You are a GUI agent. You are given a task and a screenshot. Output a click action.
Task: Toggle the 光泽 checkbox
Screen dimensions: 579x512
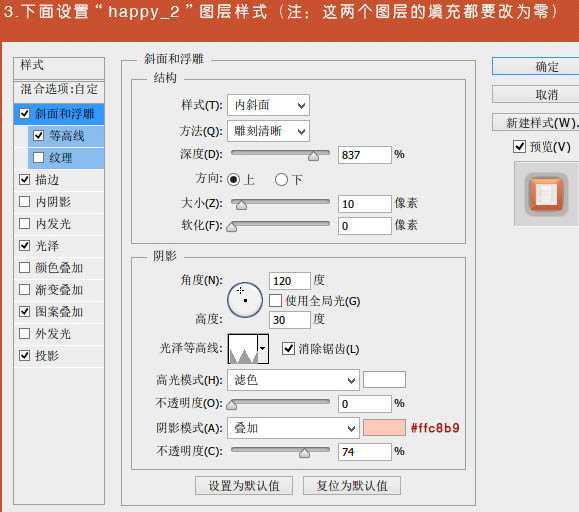[24, 245]
